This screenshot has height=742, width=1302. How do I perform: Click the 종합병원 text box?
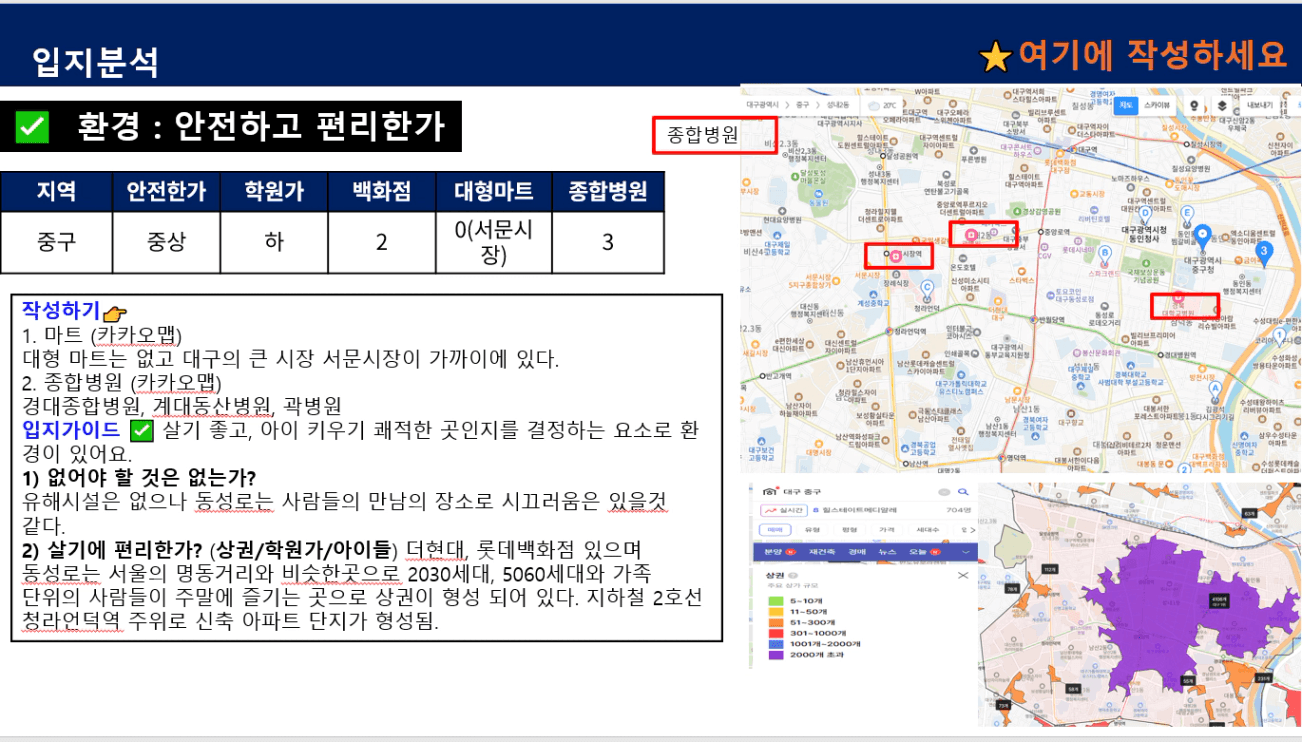point(714,135)
